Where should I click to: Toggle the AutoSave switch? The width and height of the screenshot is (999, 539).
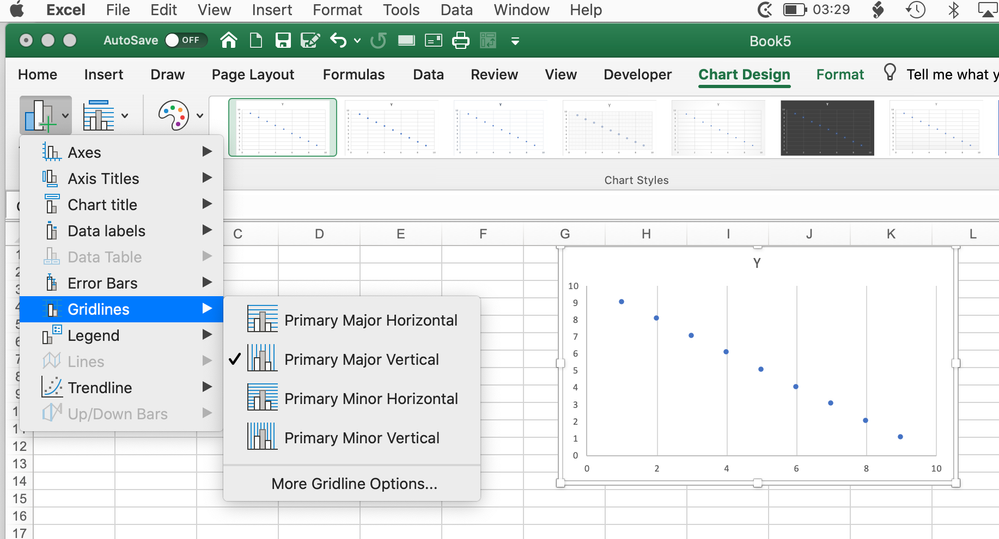tap(185, 40)
